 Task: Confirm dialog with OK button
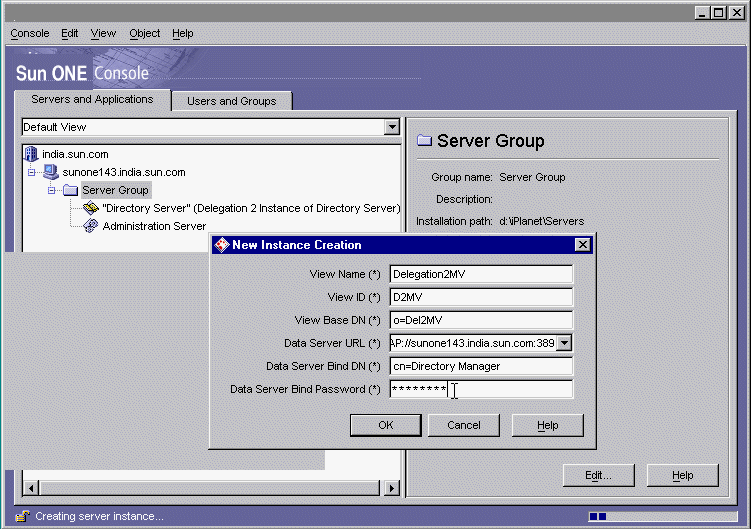386,426
